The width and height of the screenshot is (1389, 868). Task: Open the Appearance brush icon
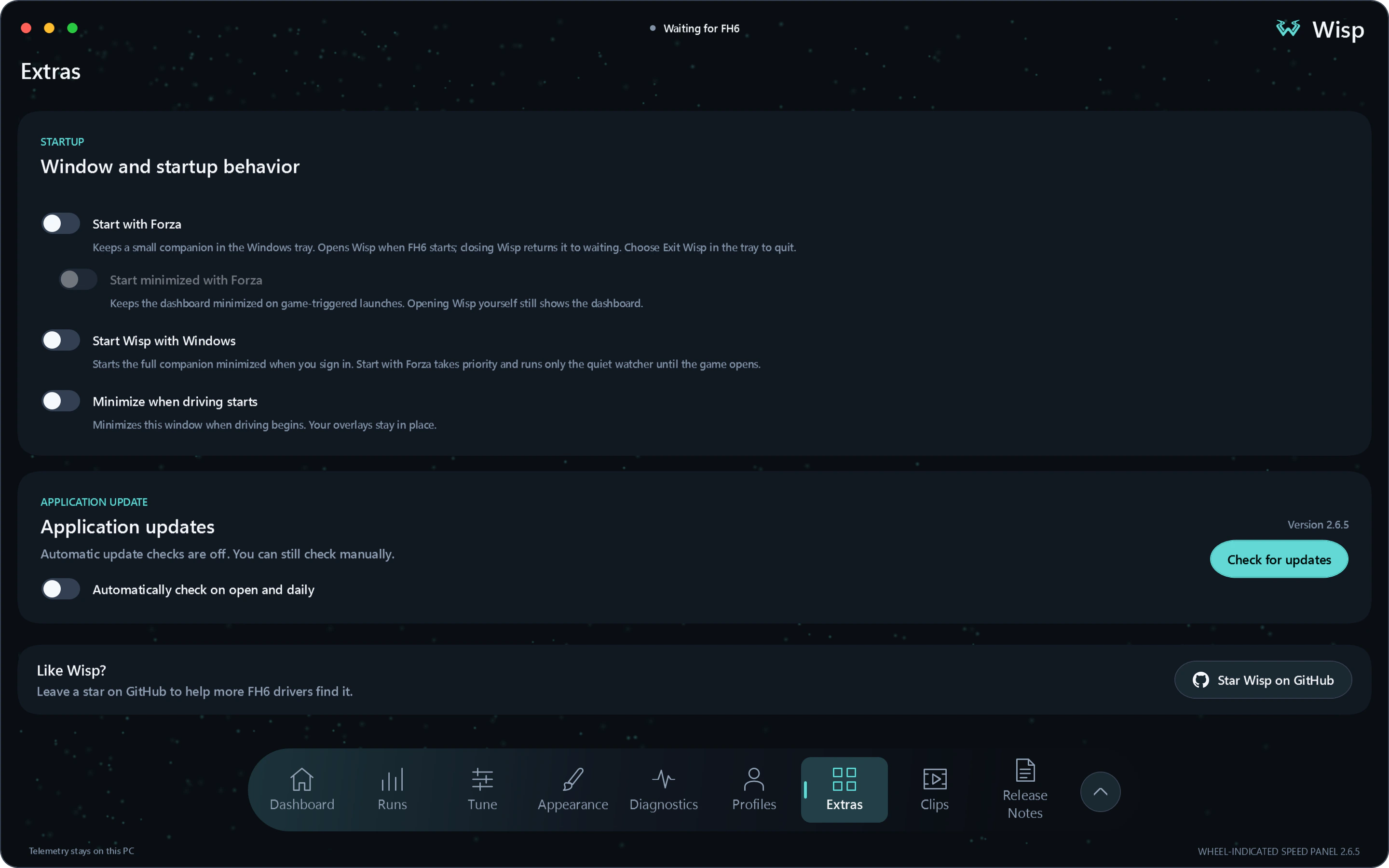(573, 779)
